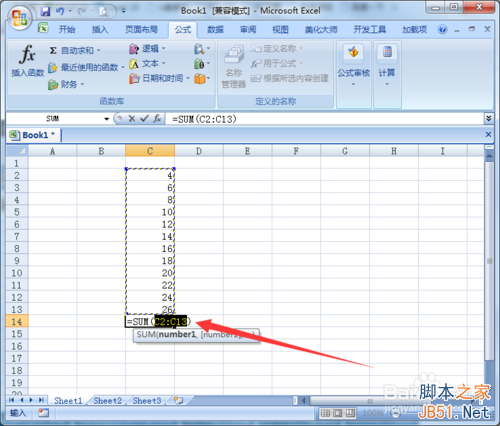Switch to the View (视图) ribbon tab
Image resolution: width=500 pixels, height=426 pixels.
pos(280,29)
